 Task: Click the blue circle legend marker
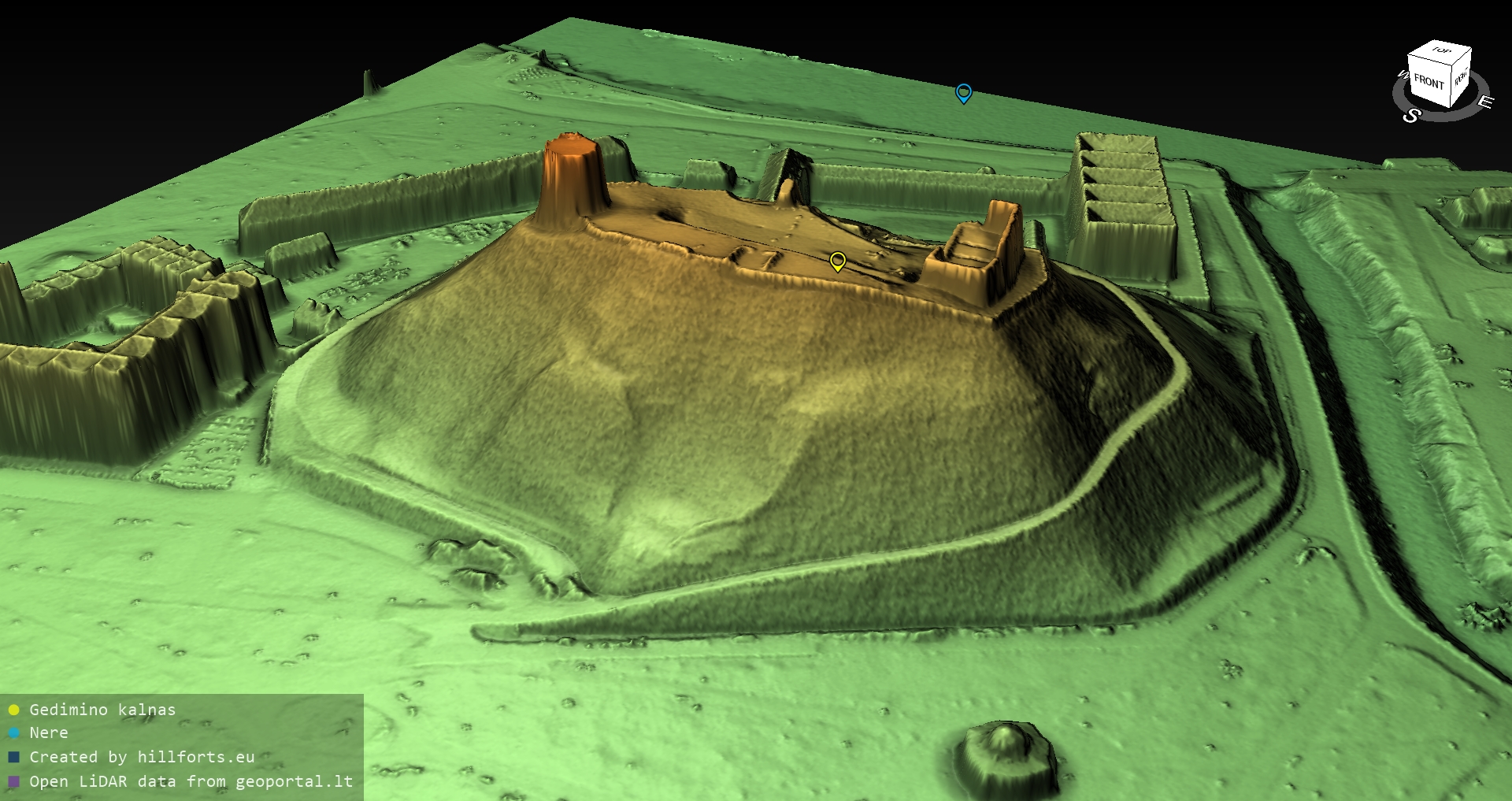tap(13, 732)
